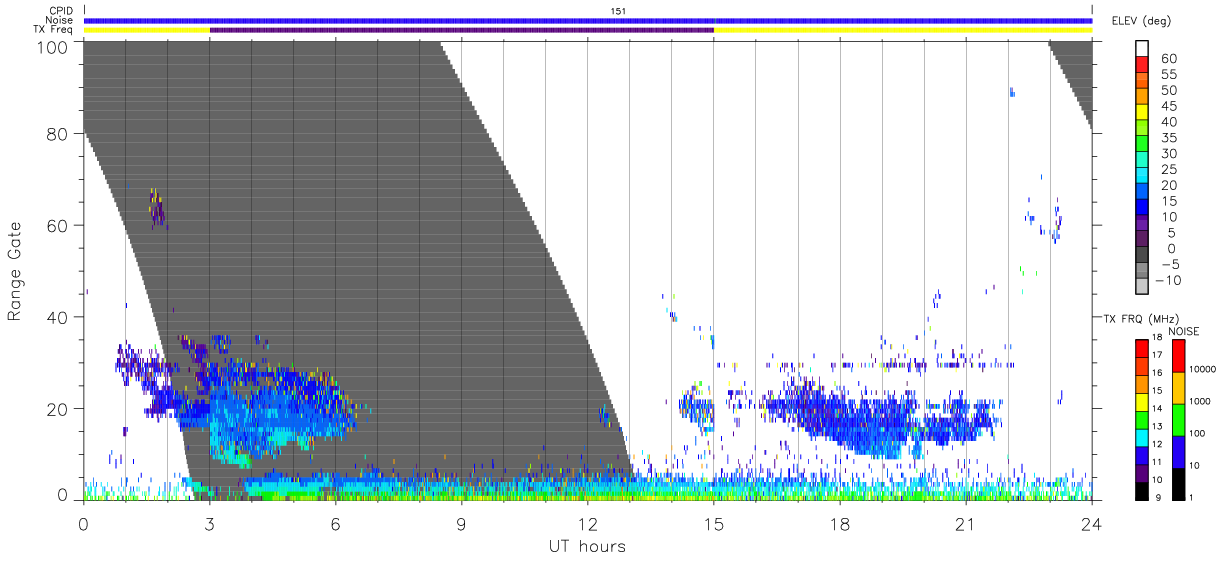This screenshot has height=567, width=1228.
Task: Click x-axis tick label '3'
Action: click(x=210, y=523)
